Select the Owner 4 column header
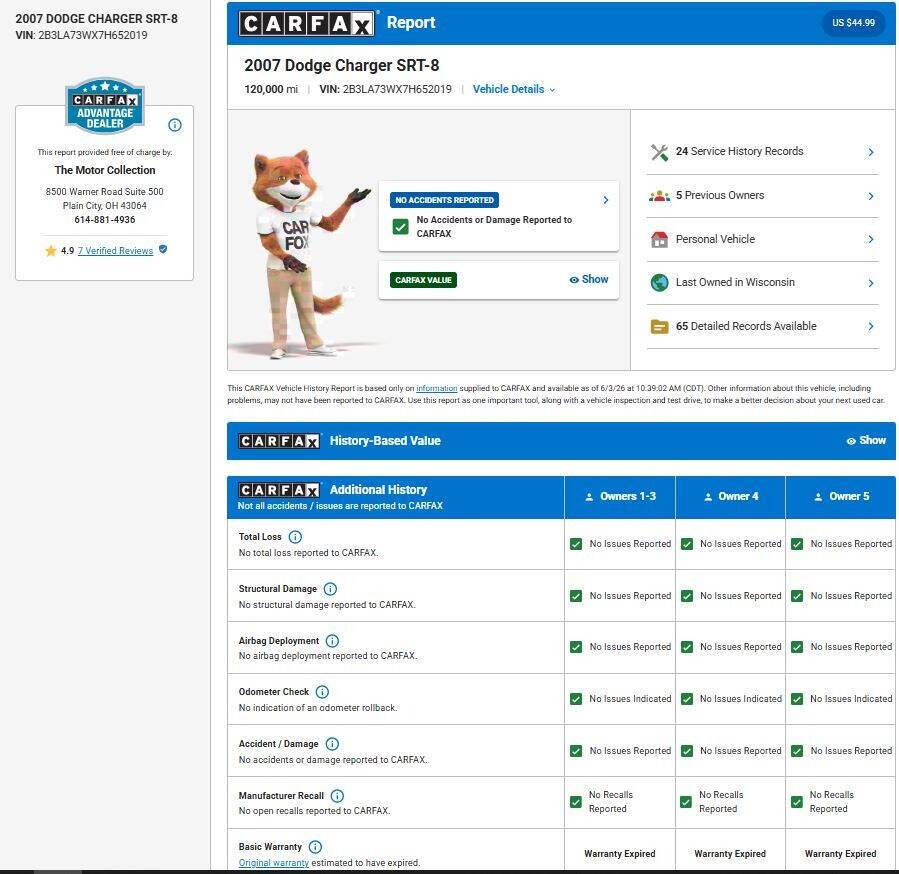Viewport: 899px width, 874px height. coord(730,497)
